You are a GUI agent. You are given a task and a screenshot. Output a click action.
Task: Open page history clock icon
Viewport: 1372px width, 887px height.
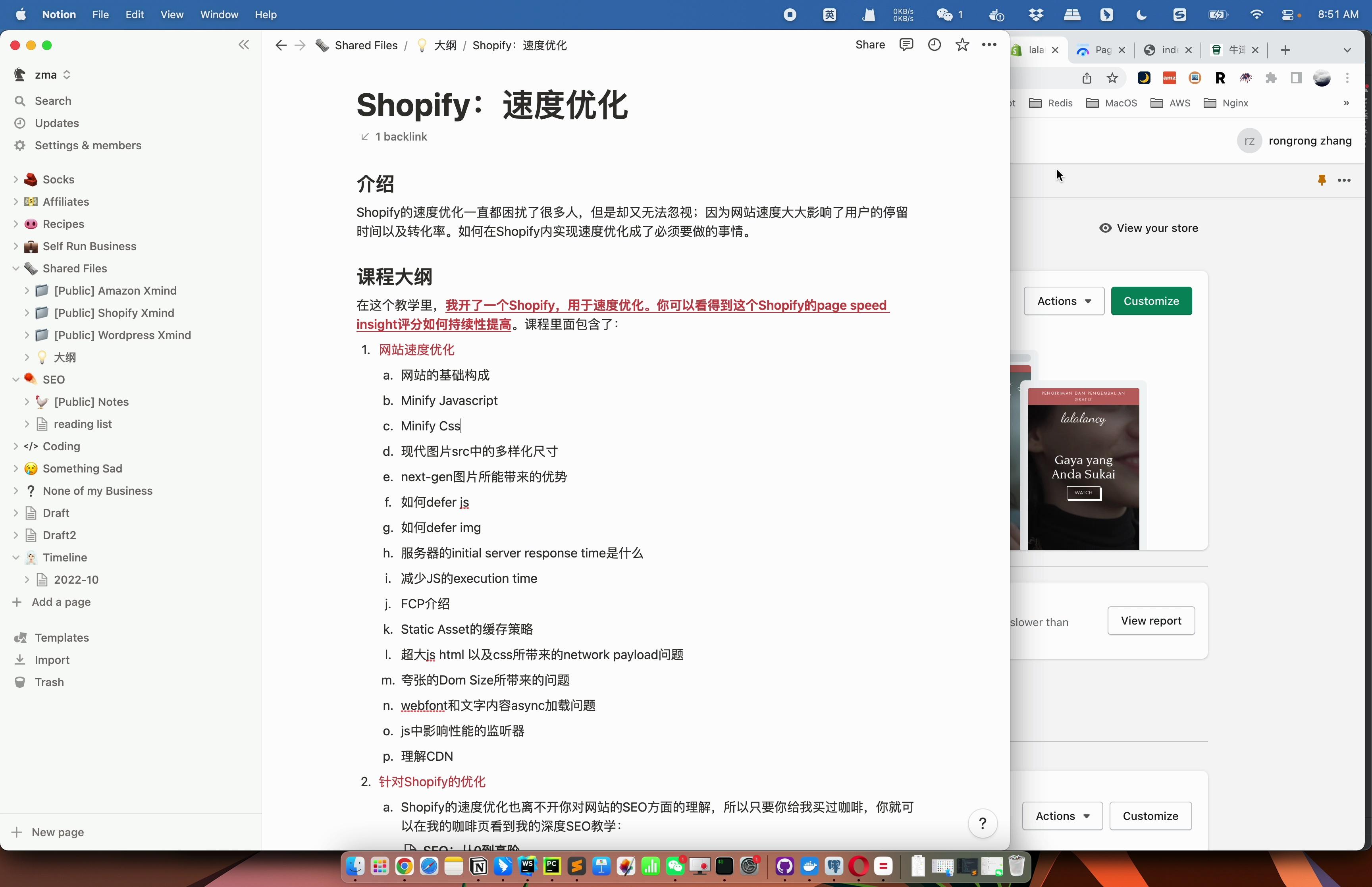tap(935, 45)
